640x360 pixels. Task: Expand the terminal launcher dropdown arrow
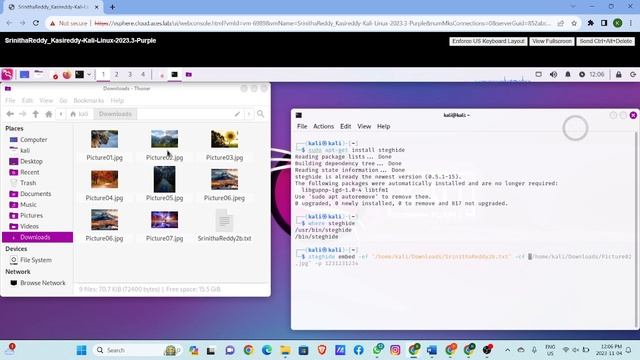coord(89,75)
